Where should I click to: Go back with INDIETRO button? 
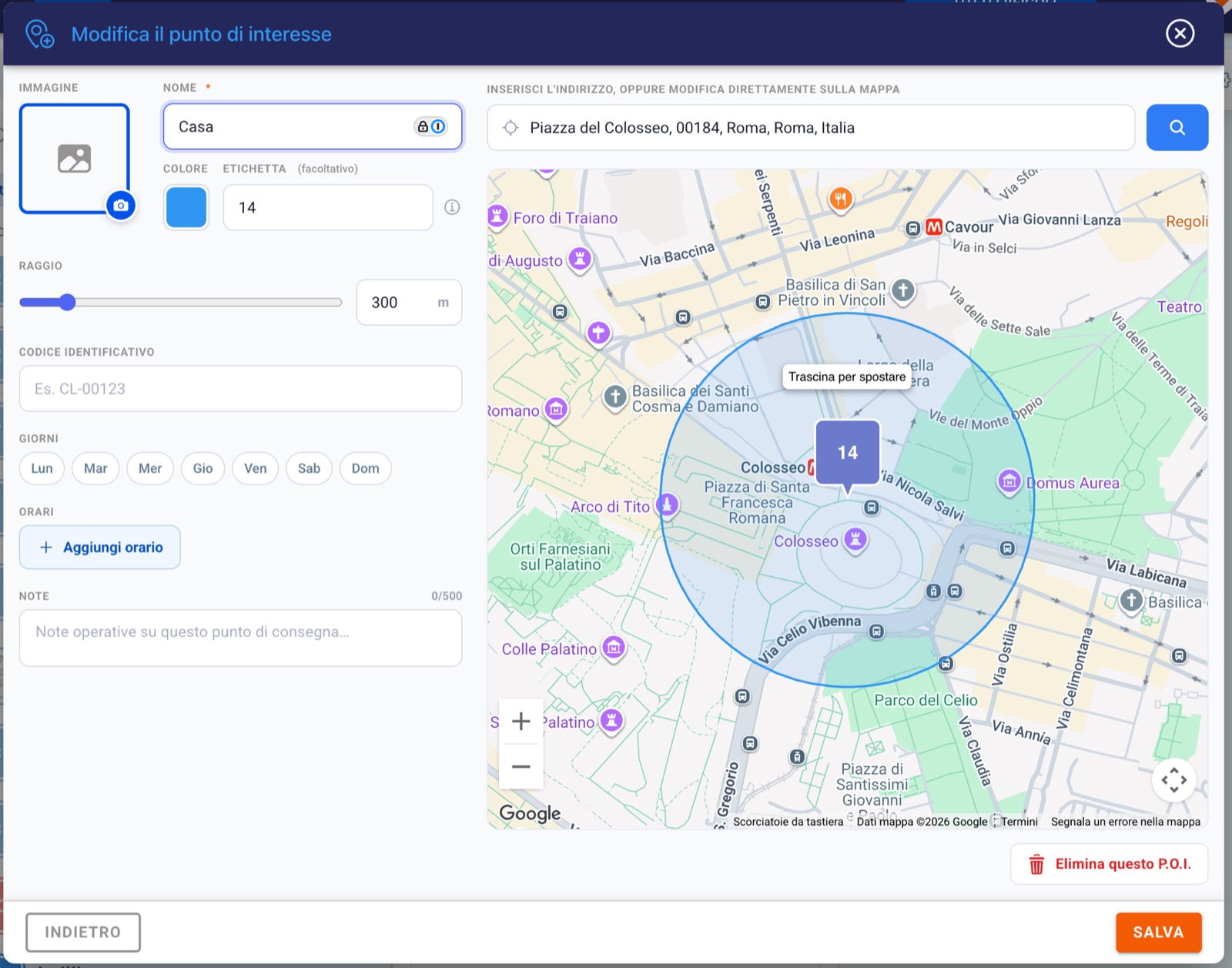coord(83,933)
